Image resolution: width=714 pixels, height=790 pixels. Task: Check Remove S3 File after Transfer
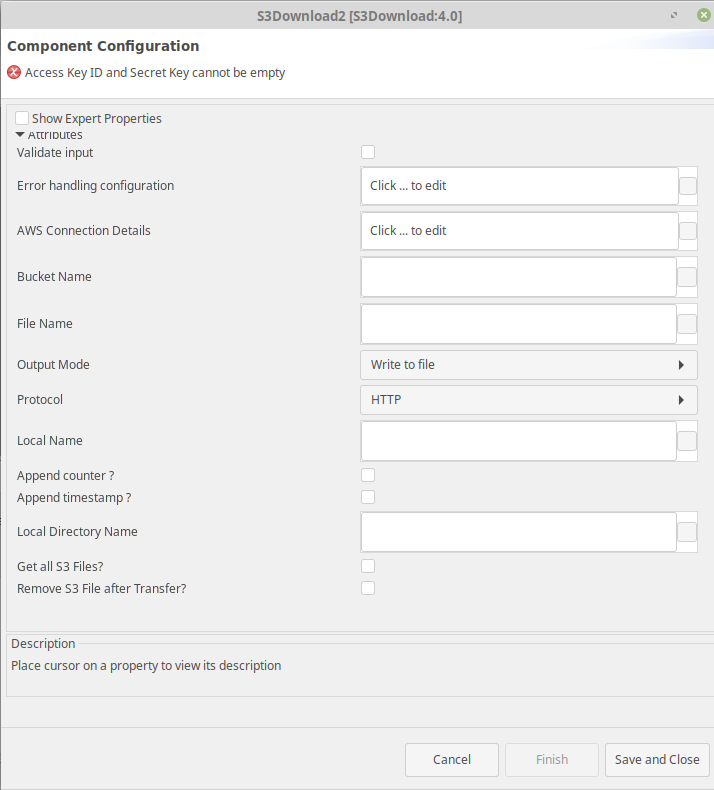click(x=368, y=588)
